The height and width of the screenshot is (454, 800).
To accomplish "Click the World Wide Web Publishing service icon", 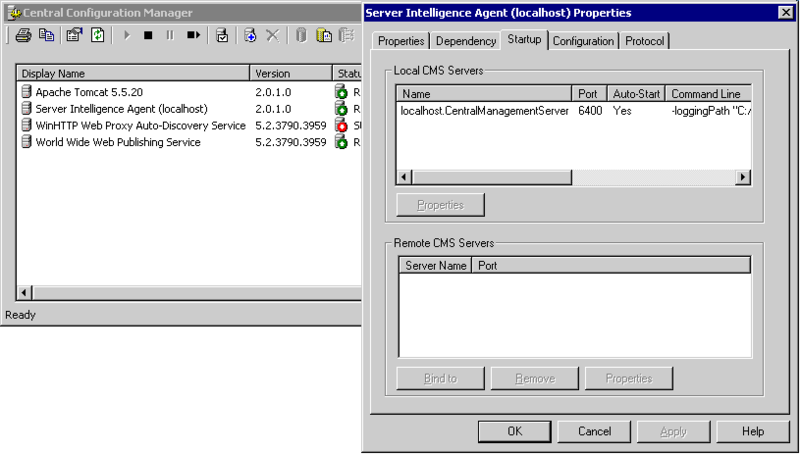I will tap(26, 142).
